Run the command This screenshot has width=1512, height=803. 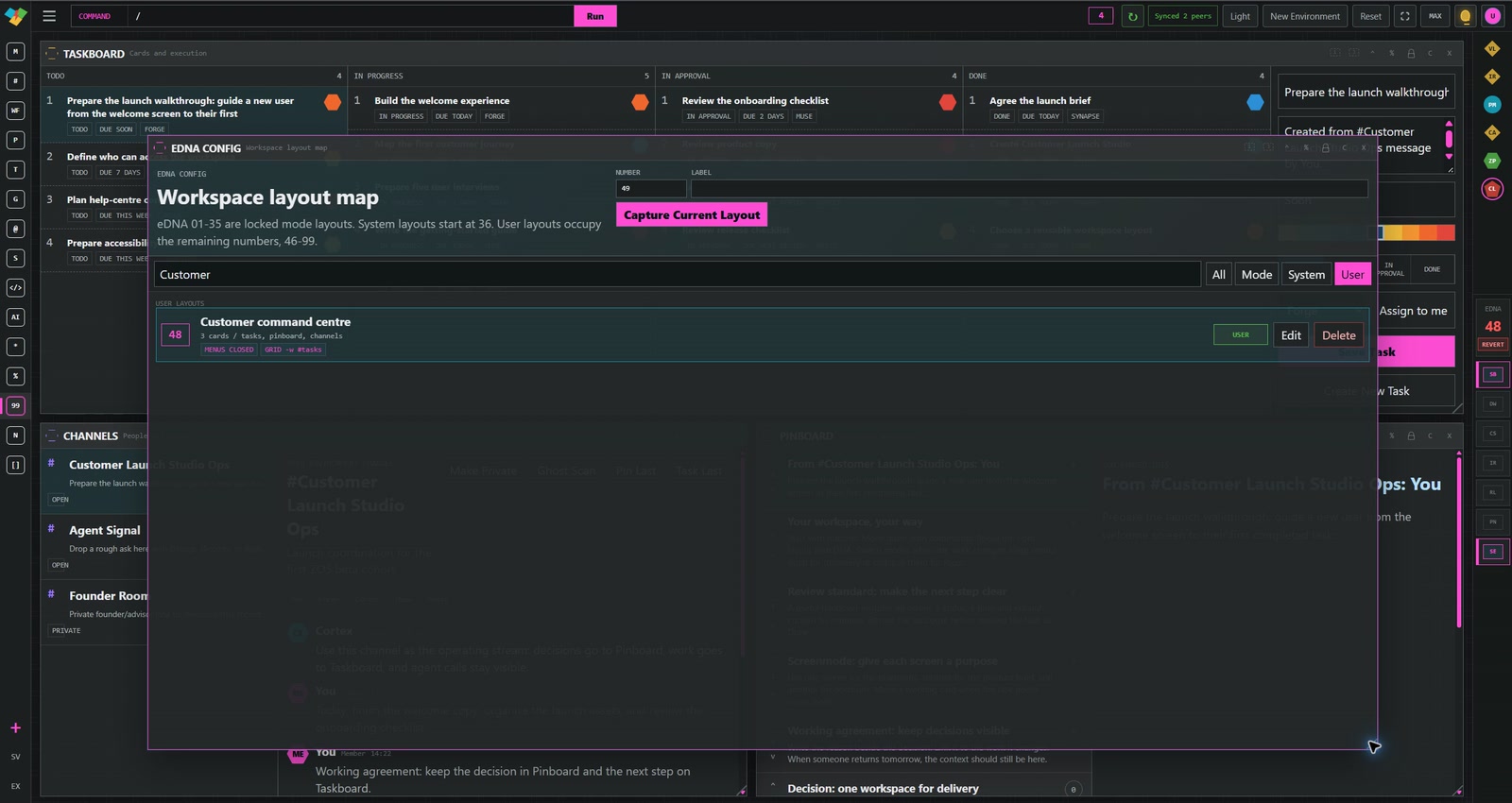click(595, 16)
